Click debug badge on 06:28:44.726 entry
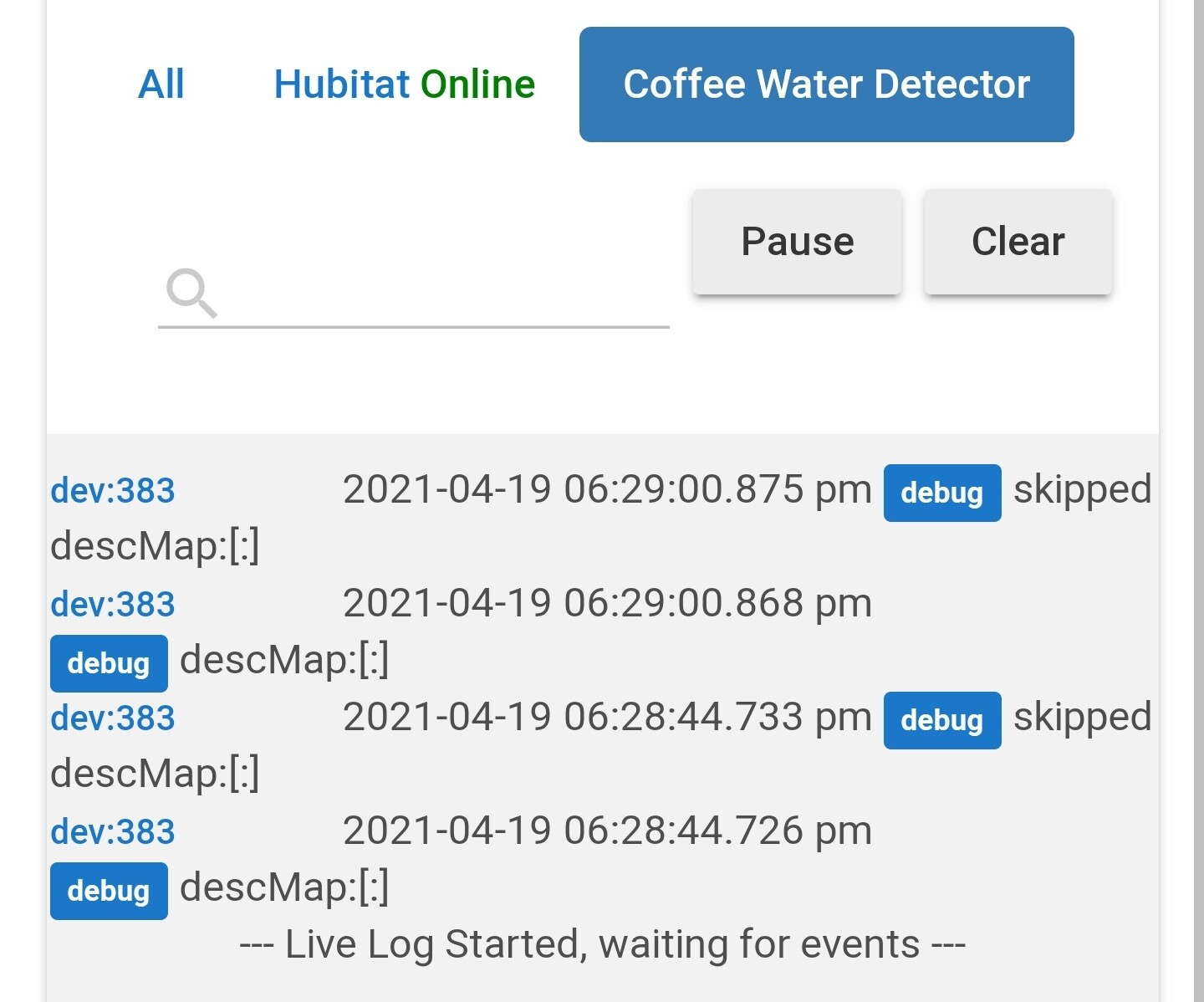The image size is (1204, 1002). click(x=109, y=891)
